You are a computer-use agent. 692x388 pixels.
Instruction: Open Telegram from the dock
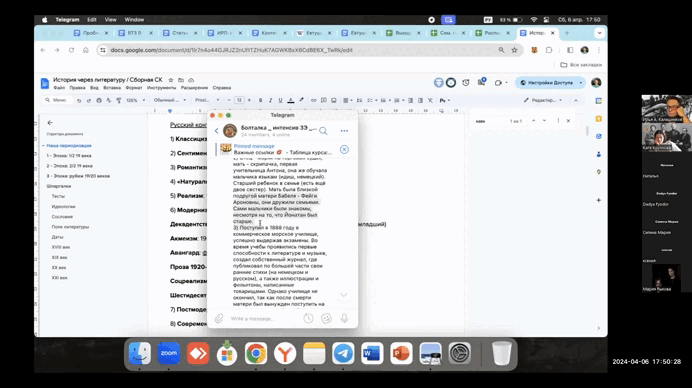coord(343,353)
